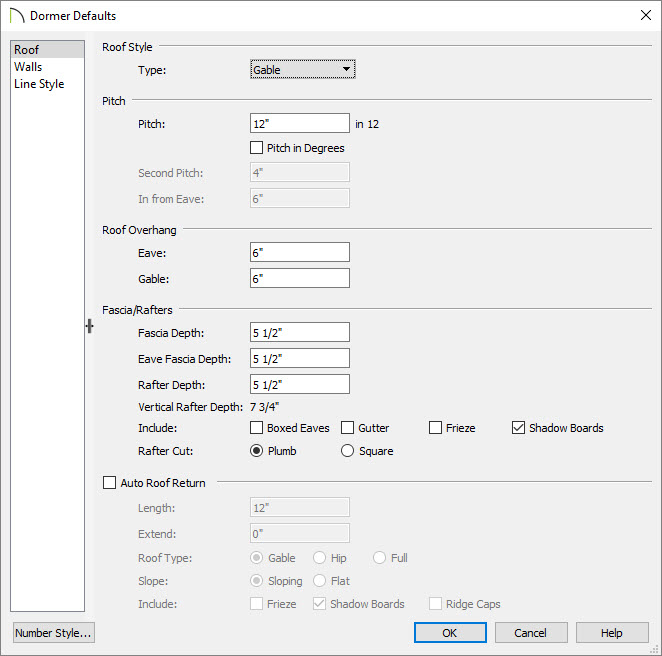Check the Boxed Eaves option
Screen dimensions: 662x656
(x=256, y=428)
